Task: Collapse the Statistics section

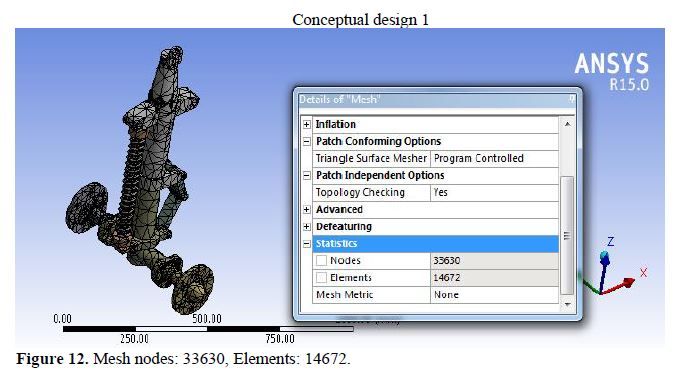Action: [x=307, y=244]
